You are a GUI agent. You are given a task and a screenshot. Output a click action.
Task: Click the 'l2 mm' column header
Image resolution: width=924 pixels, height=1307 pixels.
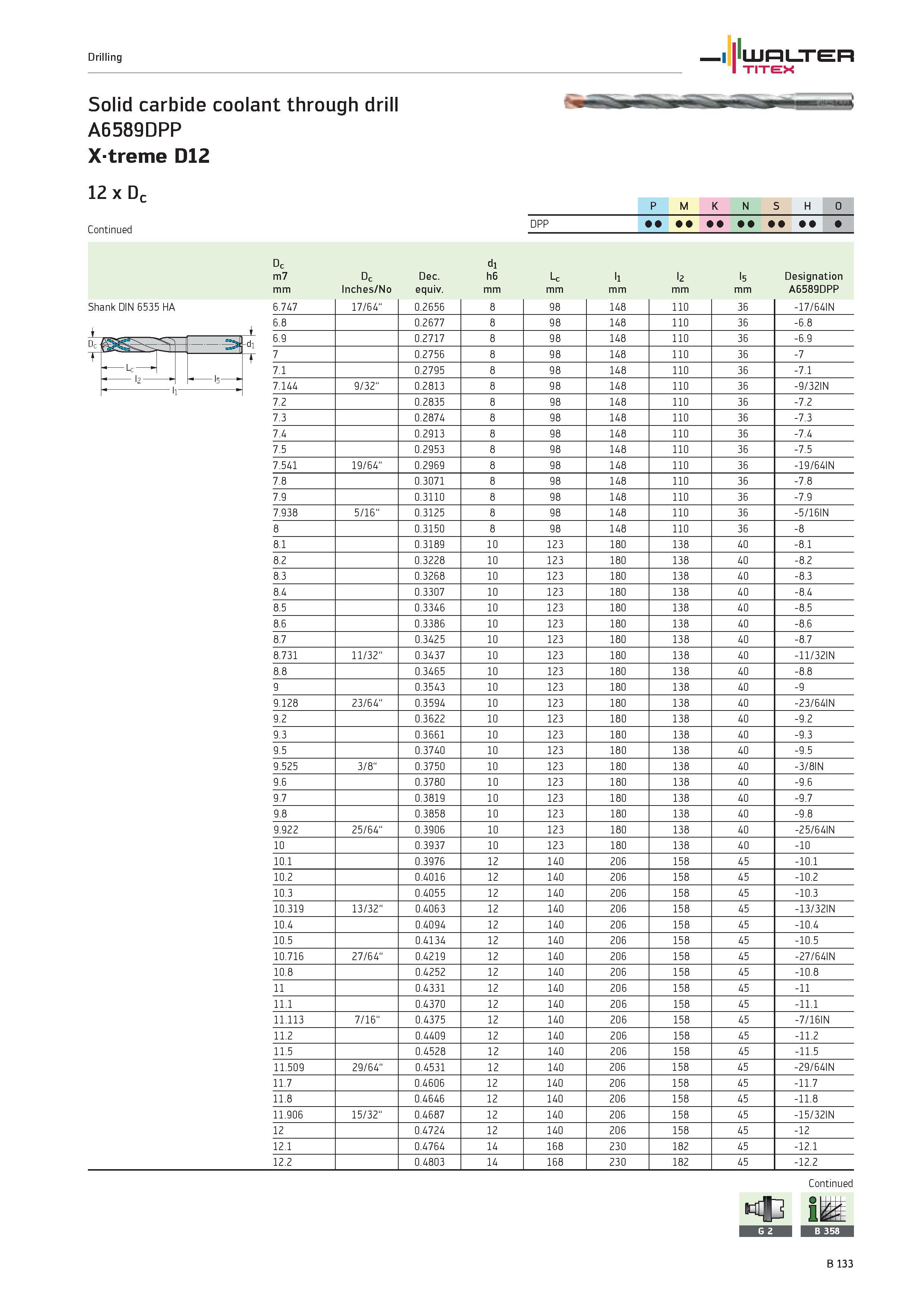point(680,283)
